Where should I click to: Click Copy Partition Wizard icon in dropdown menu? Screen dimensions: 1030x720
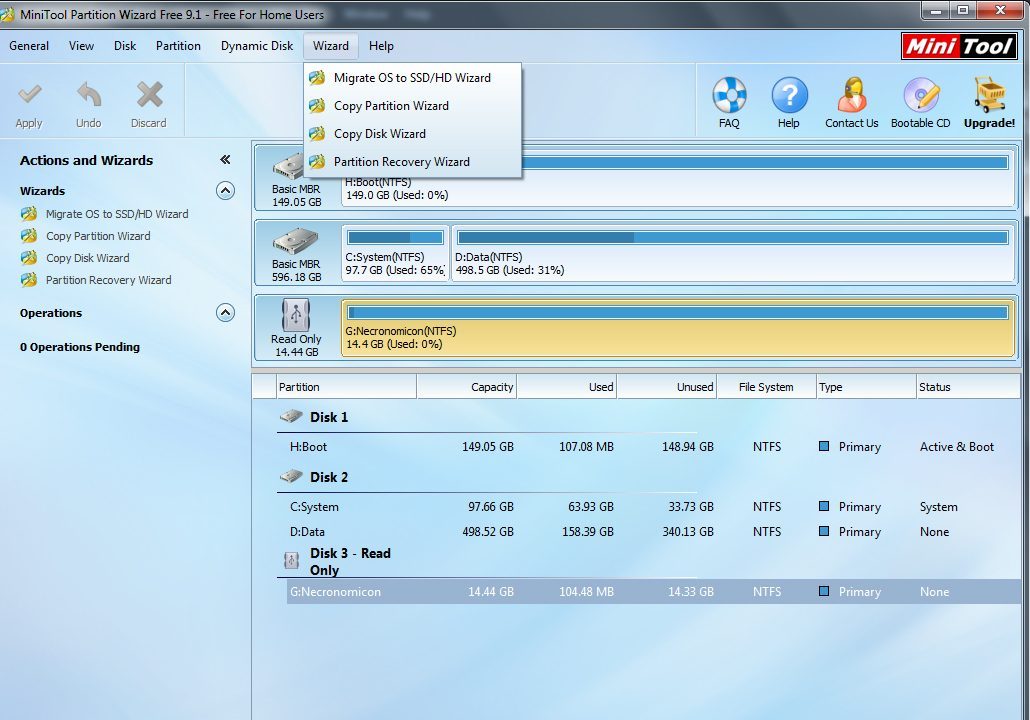coord(317,106)
